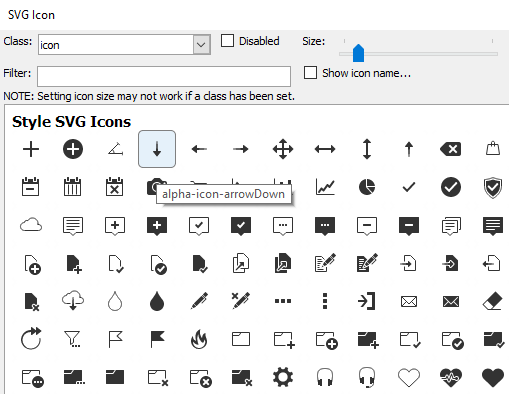
Task: Select the pie chart icon
Action: click(367, 187)
